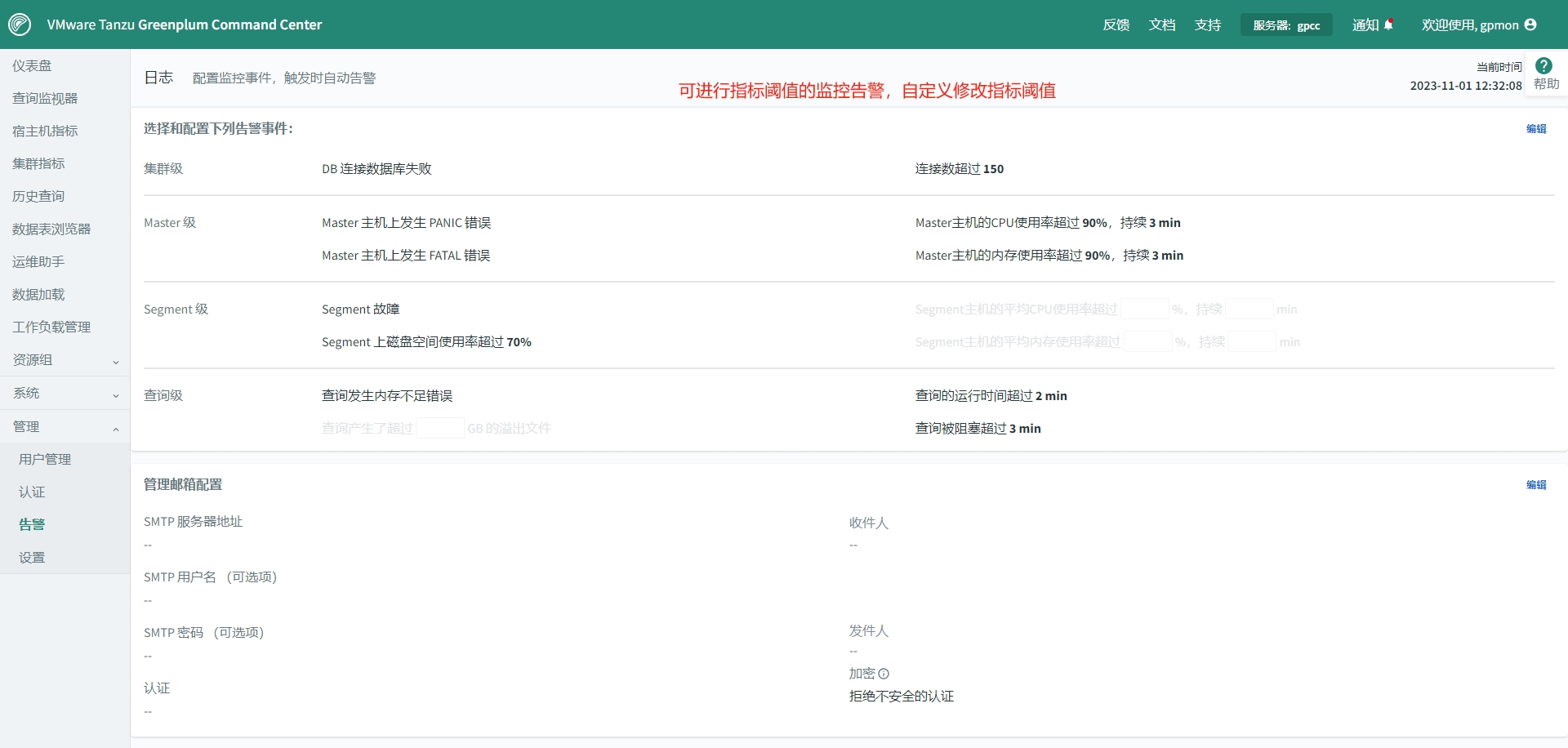Go to 用户管理 under 管理
This screenshot has height=748, width=1568.
(x=46, y=459)
